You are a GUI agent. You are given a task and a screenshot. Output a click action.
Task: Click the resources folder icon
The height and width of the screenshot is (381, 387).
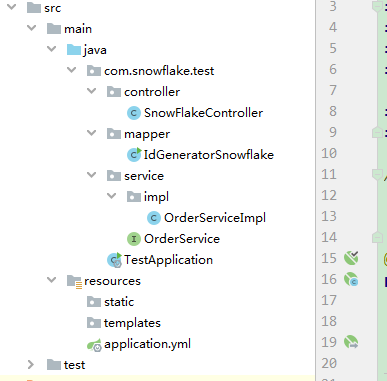(74, 281)
